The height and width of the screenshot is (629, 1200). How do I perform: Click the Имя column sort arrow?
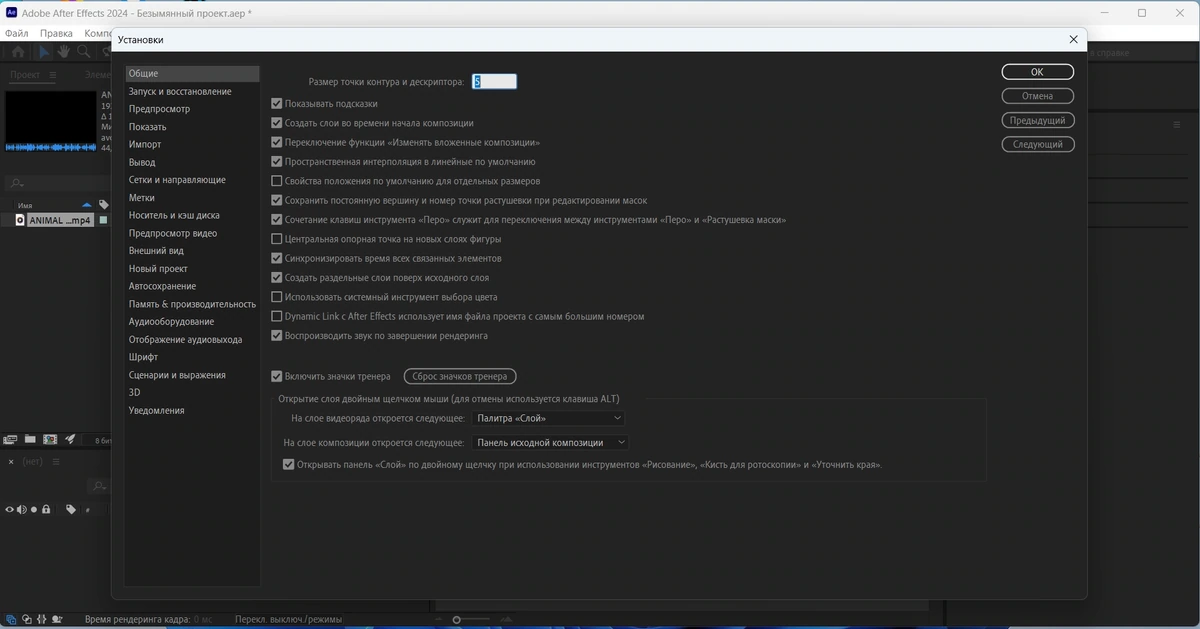tap(86, 205)
